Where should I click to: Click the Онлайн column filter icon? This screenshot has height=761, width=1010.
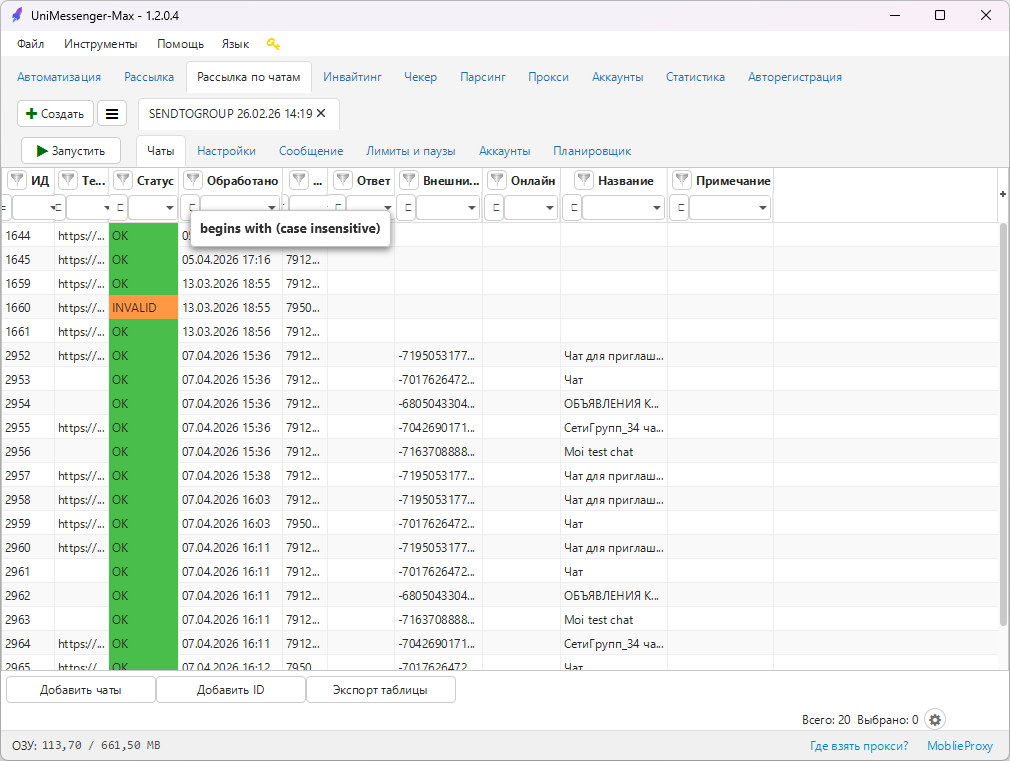(x=497, y=180)
